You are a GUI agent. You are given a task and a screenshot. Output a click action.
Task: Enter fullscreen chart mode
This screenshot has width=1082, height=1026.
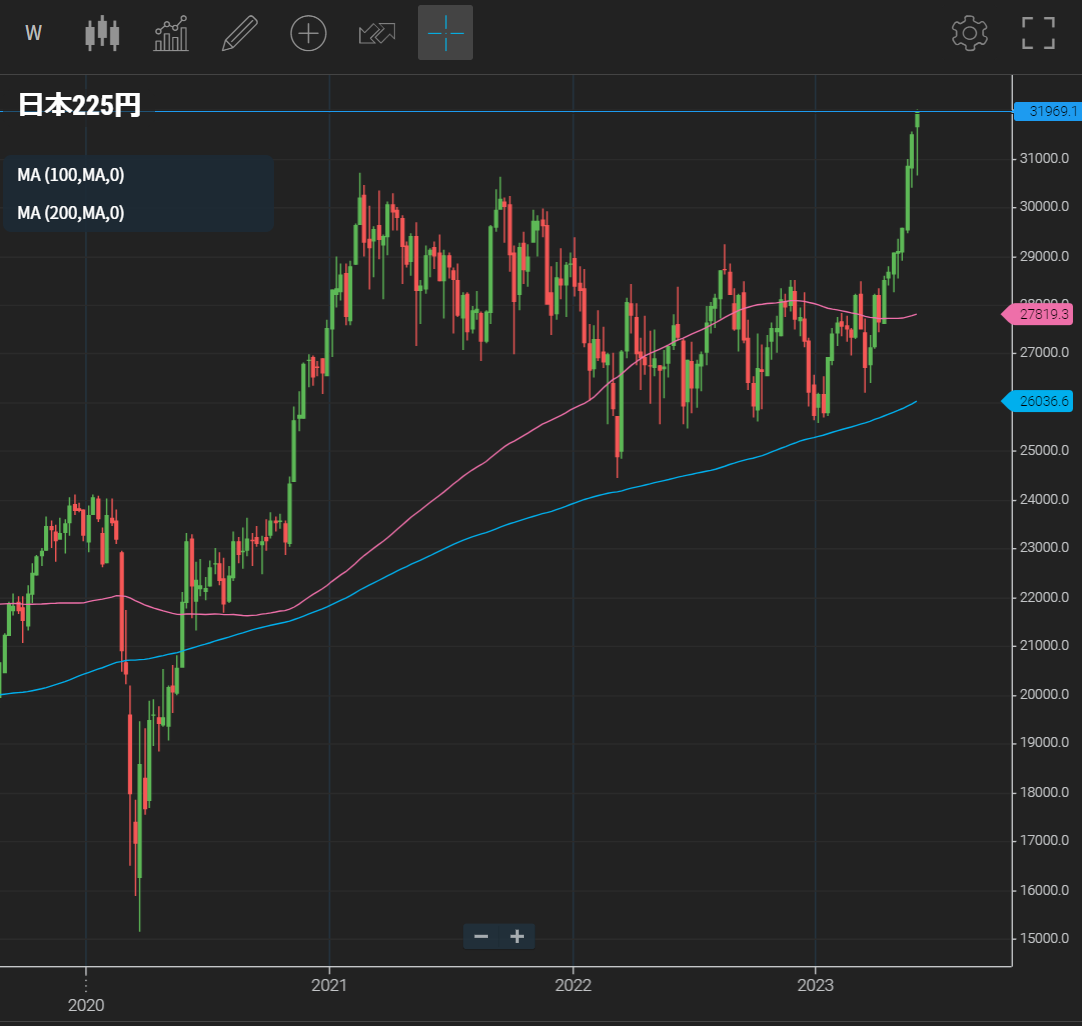point(1038,33)
